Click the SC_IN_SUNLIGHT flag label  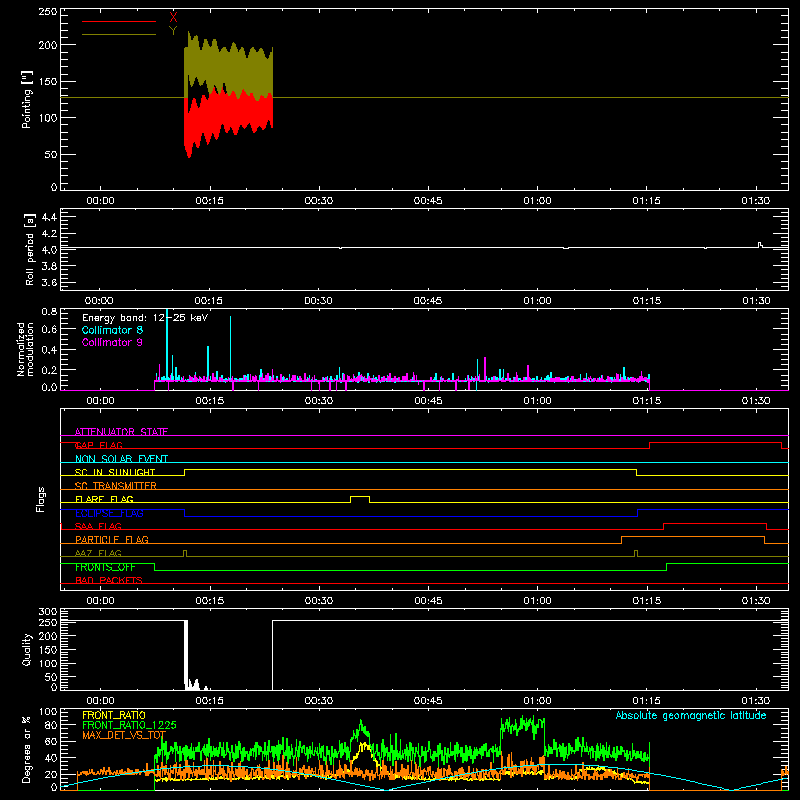(115, 472)
